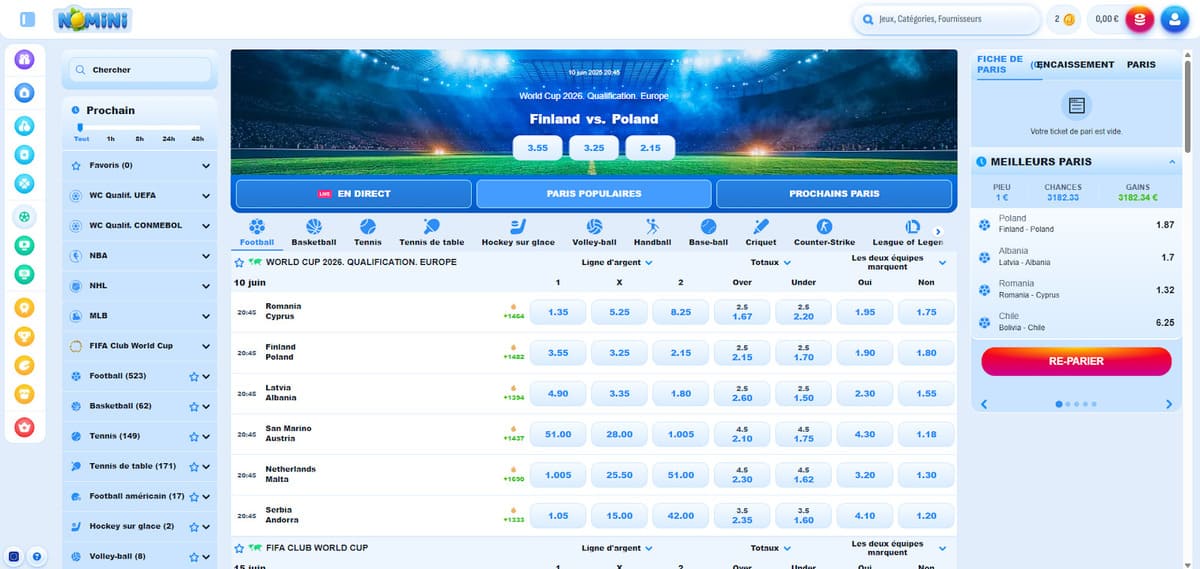Image resolution: width=1200 pixels, height=569 pixels.
Task: Select 15.00 draw odds for Serbia Andorra
Action: pos(620,516)
